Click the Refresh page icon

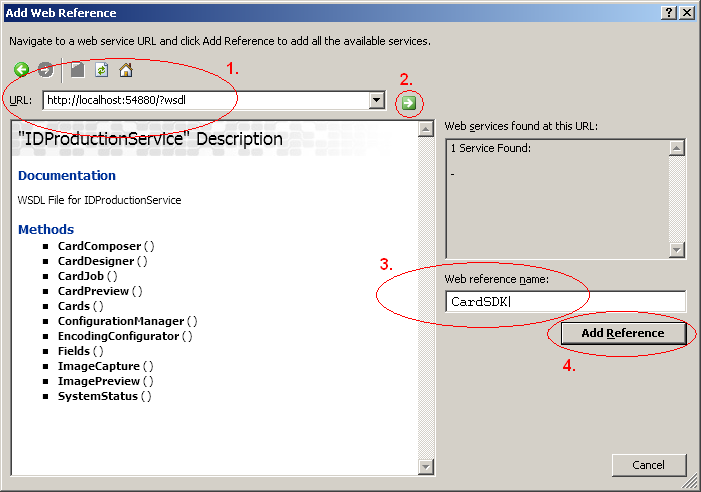[102, 70]
